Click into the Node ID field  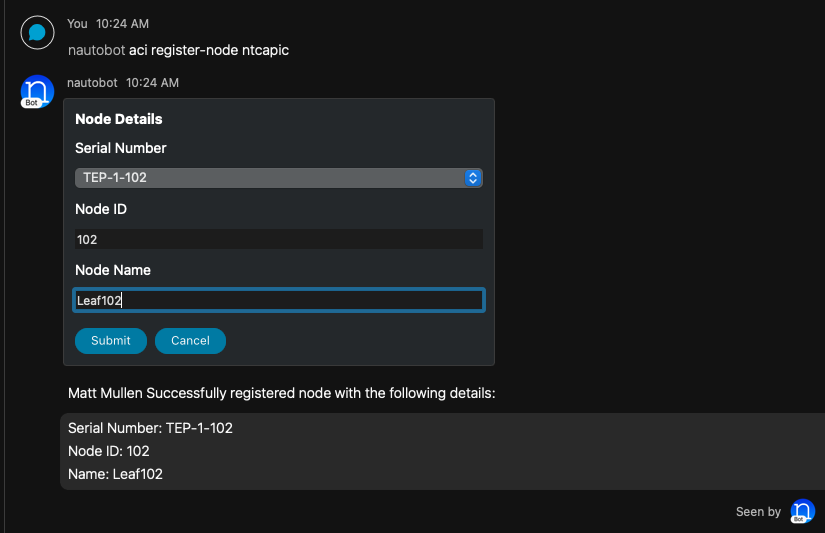(x=279, y=240)
